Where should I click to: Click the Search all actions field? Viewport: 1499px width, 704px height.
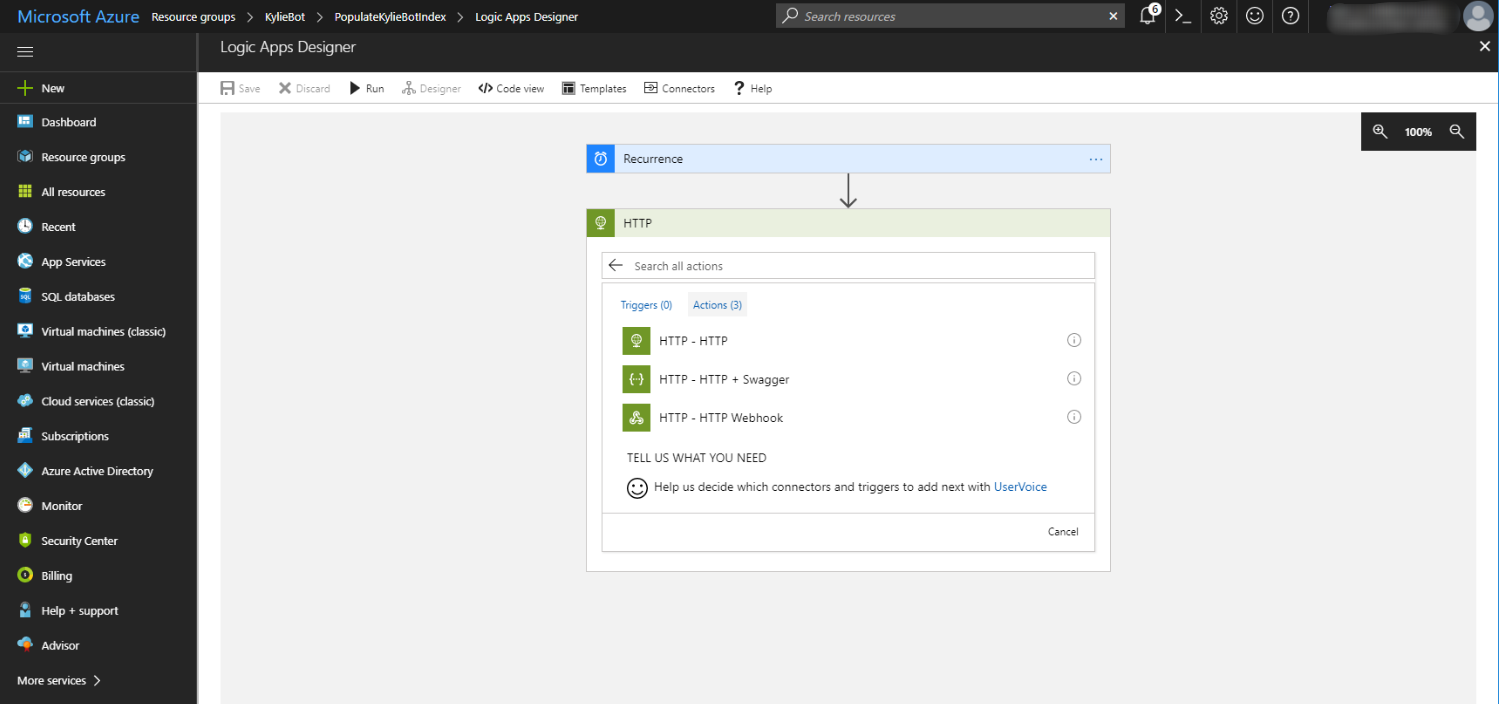click(860, 266)
